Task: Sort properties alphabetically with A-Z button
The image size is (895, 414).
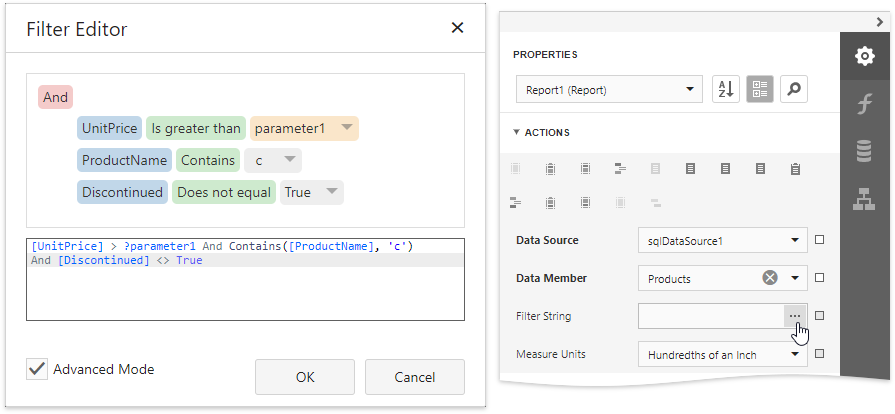Action: coord(725,90)
